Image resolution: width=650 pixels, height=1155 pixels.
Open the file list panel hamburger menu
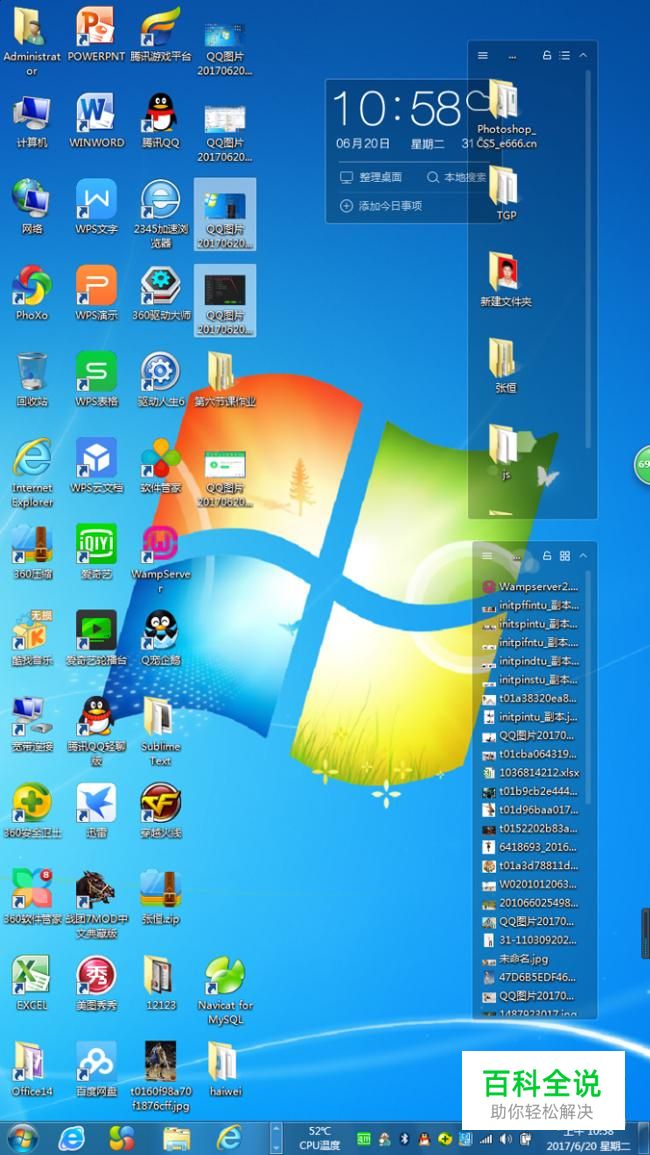point(486,555)
